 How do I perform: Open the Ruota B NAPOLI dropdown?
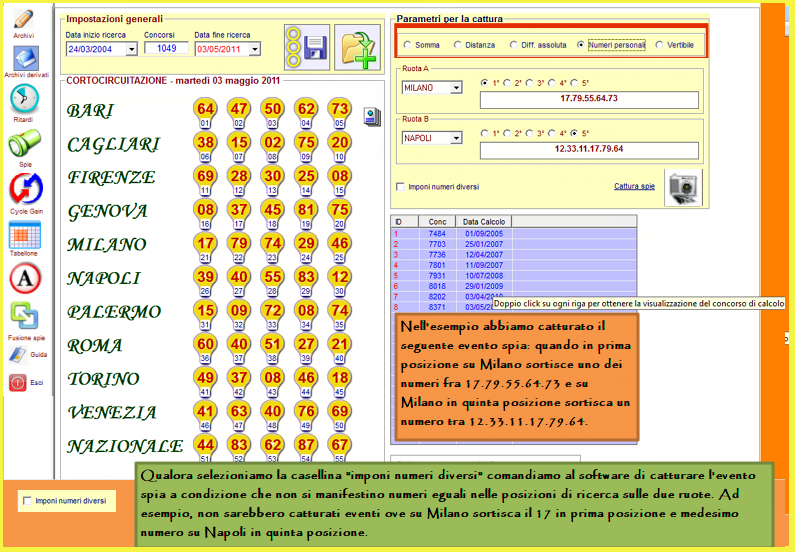(x=456, y=138)
